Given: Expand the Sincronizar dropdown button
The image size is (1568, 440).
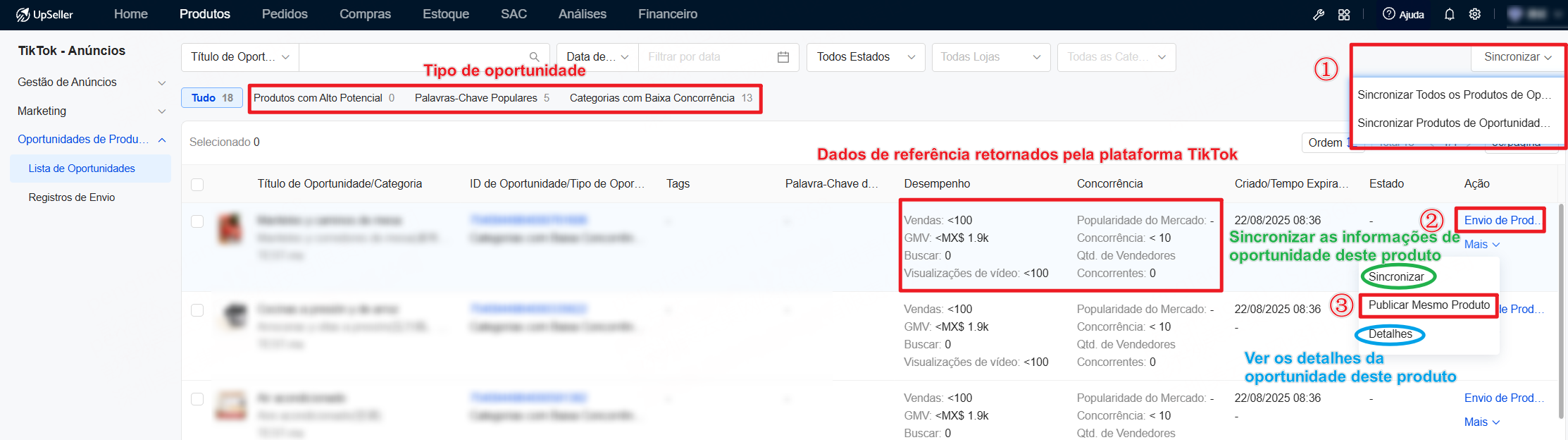Looking at the screenshot, I should tap(1517, 57).
